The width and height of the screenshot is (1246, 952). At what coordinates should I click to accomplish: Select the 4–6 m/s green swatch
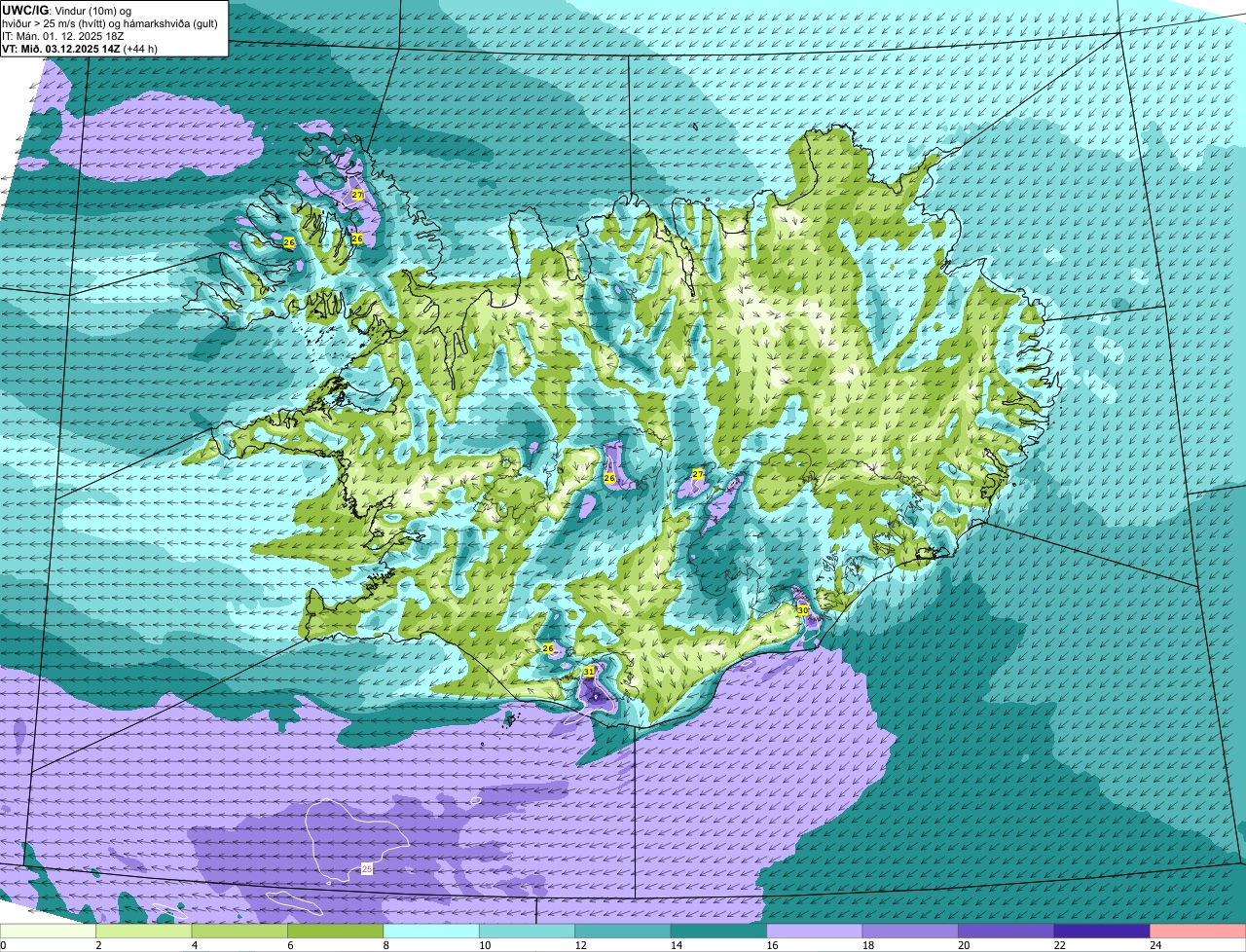(x=239, y=931)
